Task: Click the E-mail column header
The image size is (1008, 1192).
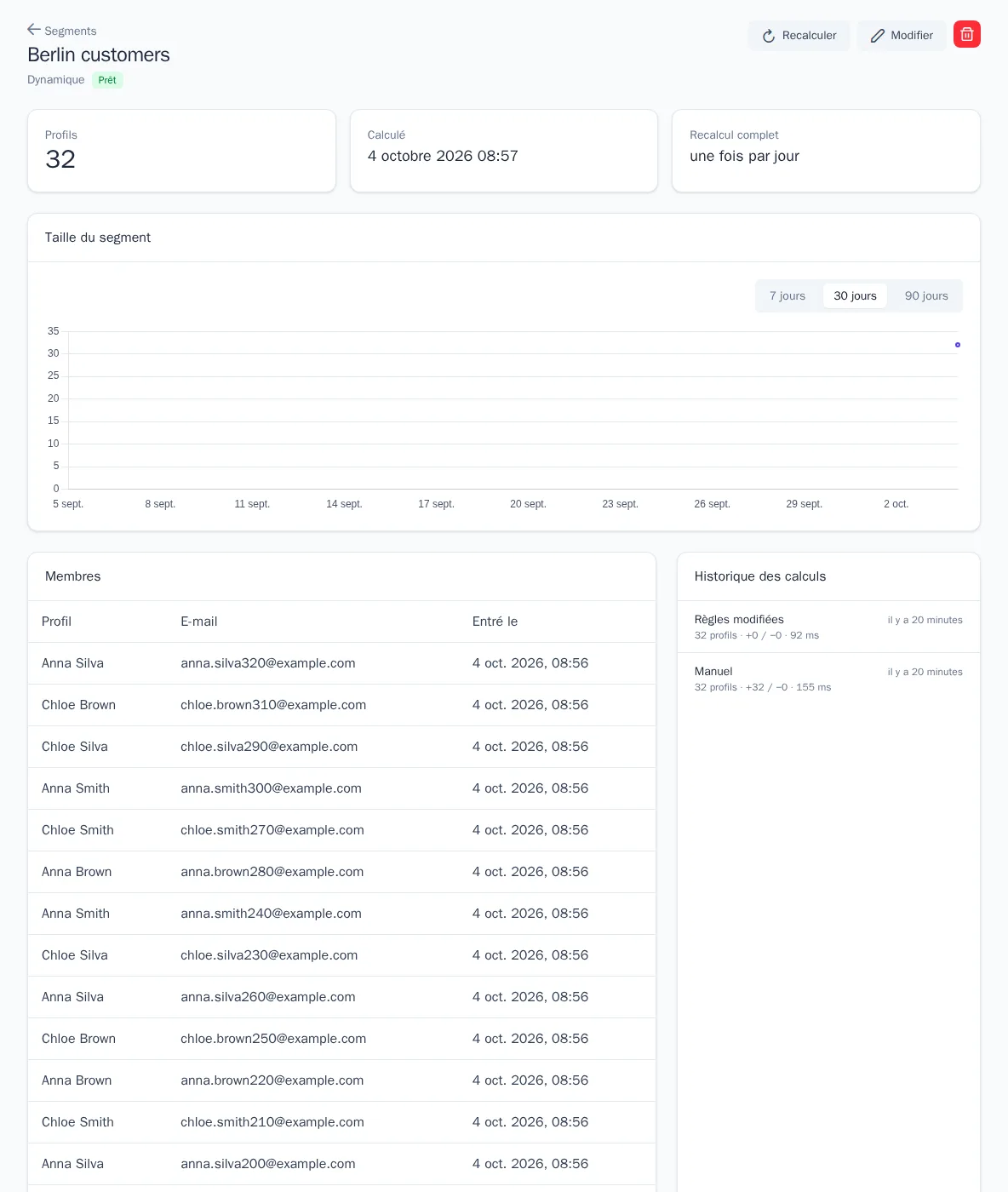Action: (x=198, y=622)
